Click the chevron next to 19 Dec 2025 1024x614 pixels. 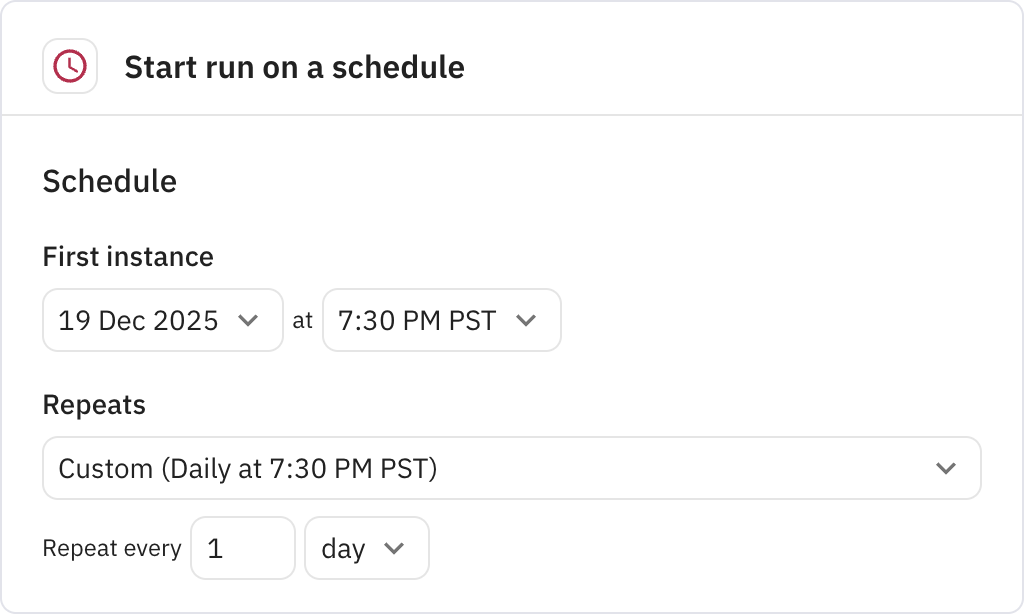(x=247, y=321)
